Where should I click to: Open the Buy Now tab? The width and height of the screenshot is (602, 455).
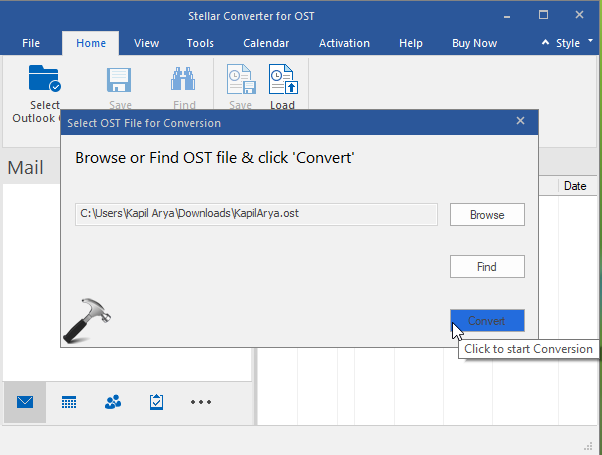point(475,43)
